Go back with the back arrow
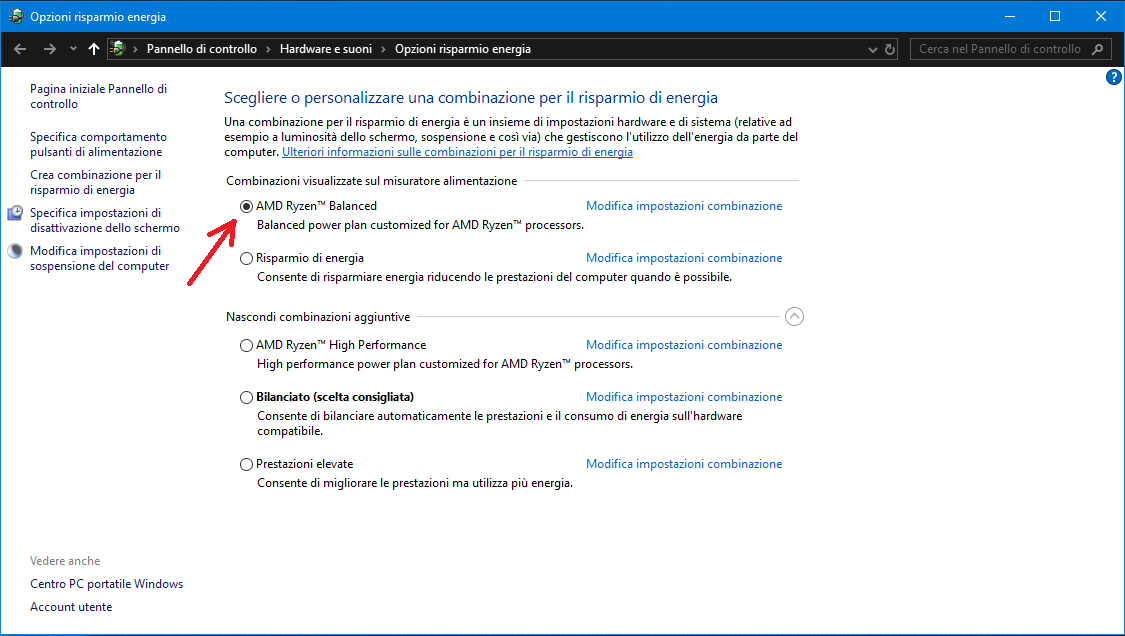 pyautogui.click(x=20, y=49)
